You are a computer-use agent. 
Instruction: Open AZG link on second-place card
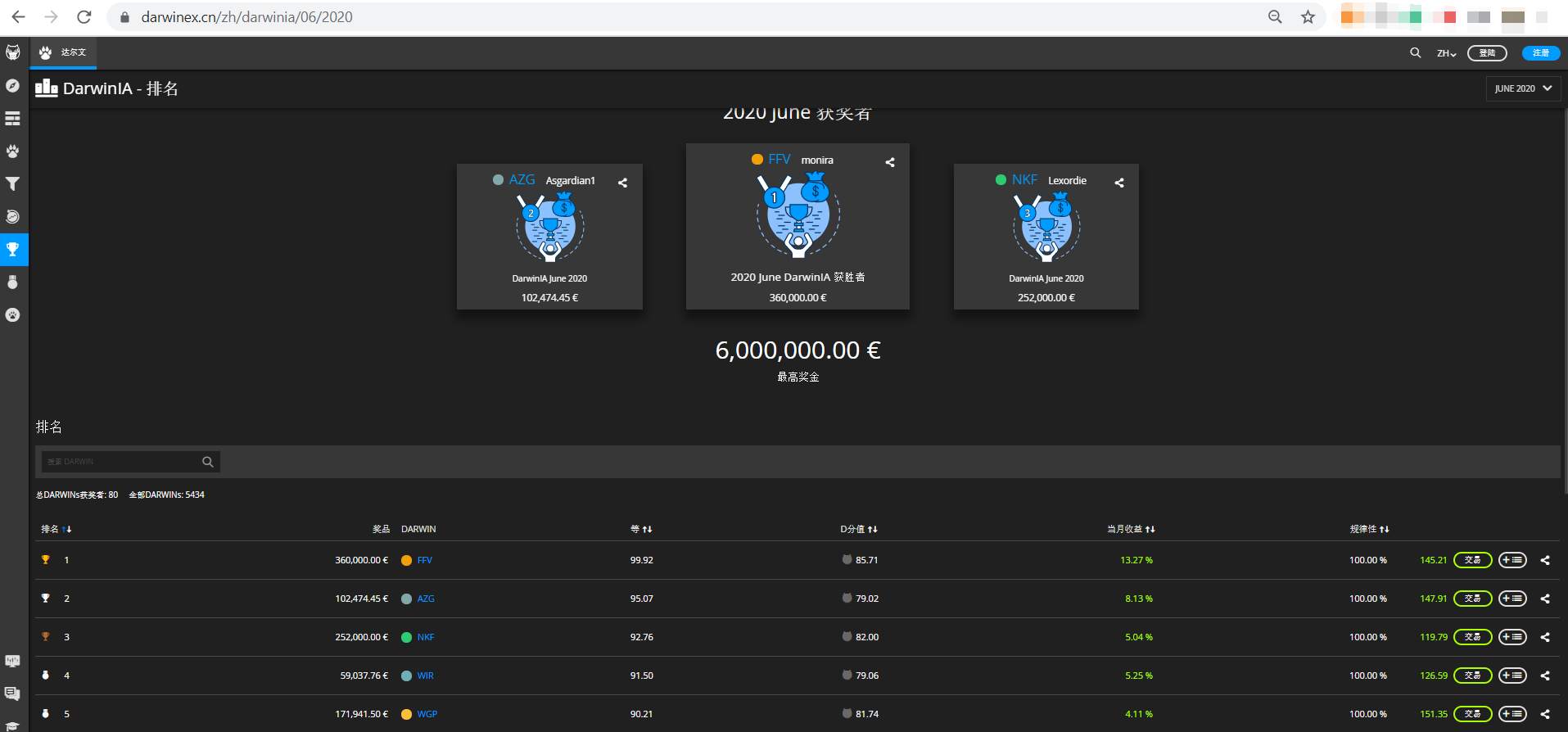[x=522, y=179]
